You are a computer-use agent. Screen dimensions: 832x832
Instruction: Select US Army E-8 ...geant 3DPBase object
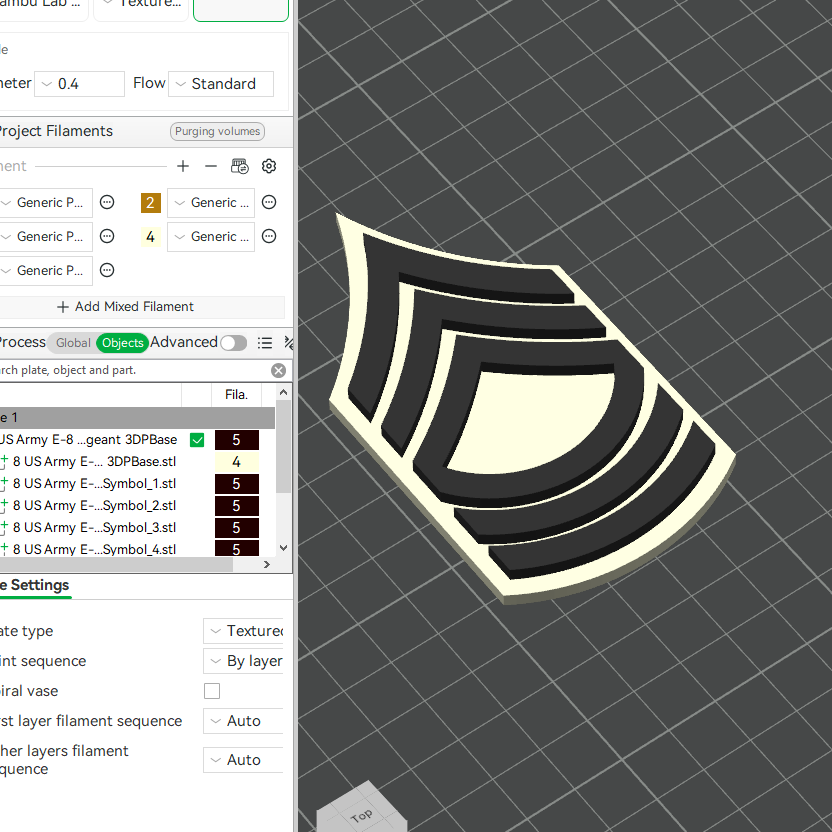coord(89,440)
